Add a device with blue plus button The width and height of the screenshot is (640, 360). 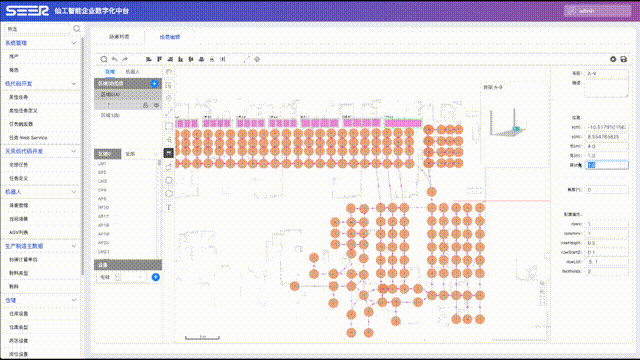pos(156,277)
